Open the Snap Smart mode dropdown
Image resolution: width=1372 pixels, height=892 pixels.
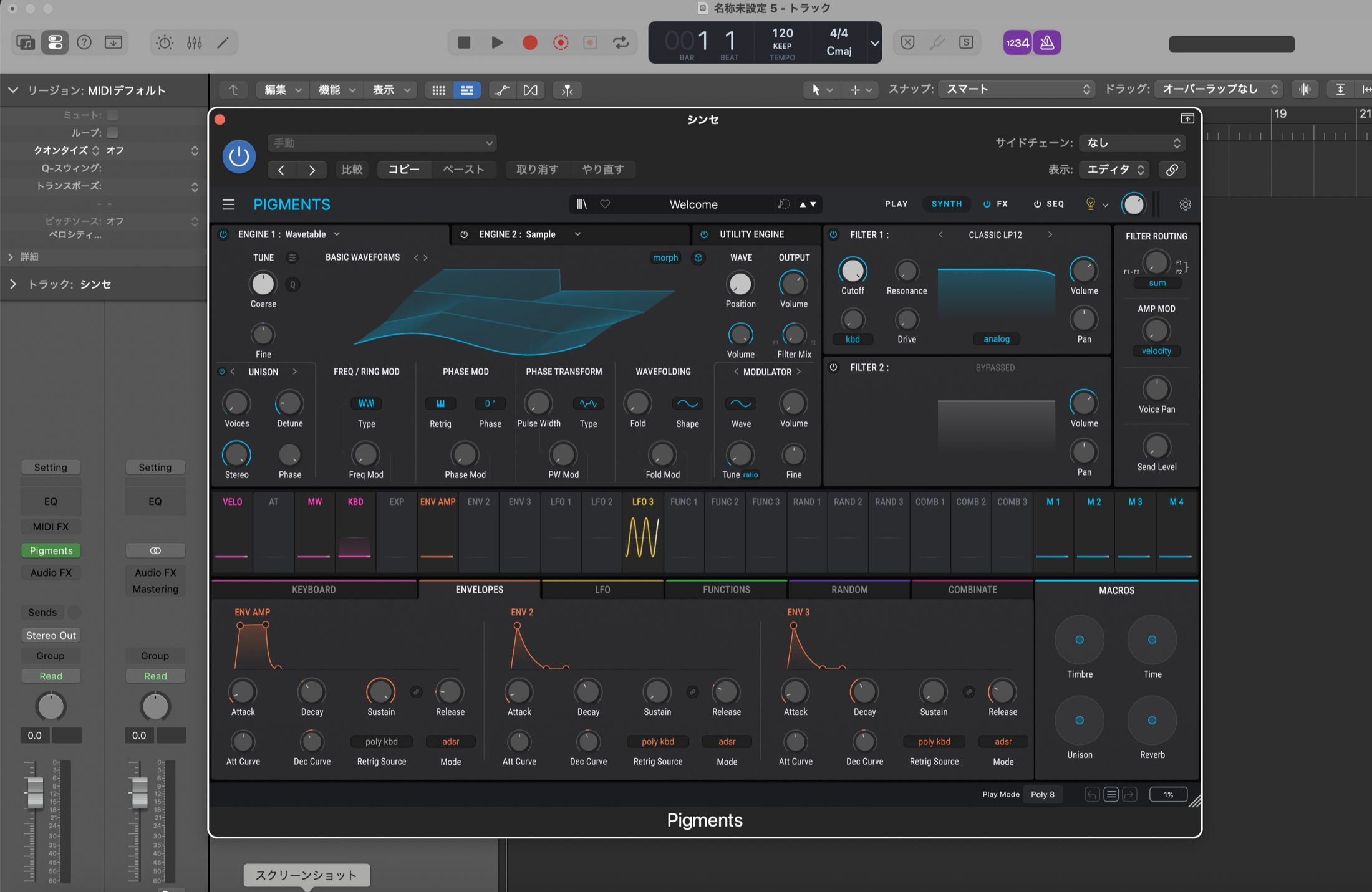coord(1017,89)
